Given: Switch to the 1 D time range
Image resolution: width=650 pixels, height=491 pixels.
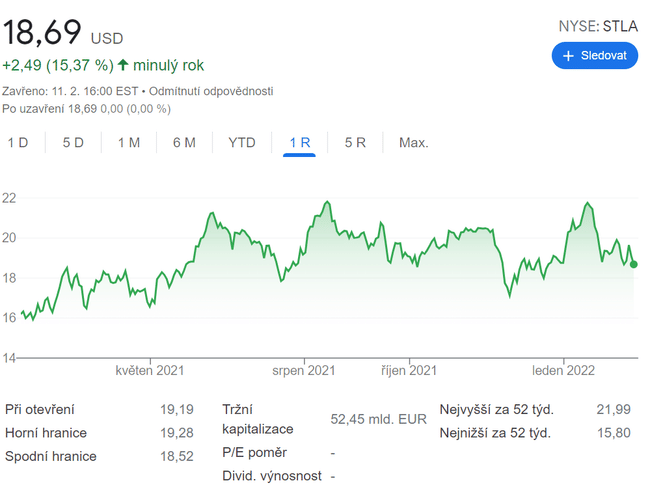Looking at the screenshot, I should coord(18,142).
